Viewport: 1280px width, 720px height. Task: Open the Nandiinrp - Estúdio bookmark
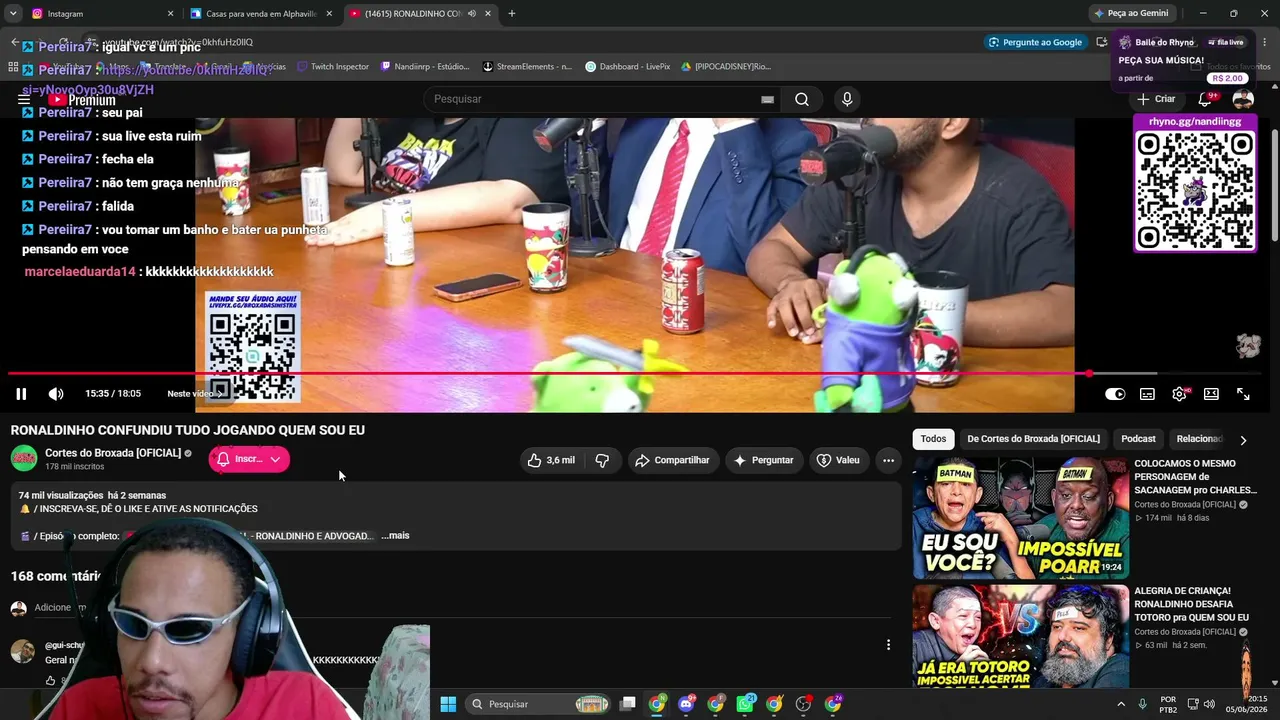pos(425,67)
